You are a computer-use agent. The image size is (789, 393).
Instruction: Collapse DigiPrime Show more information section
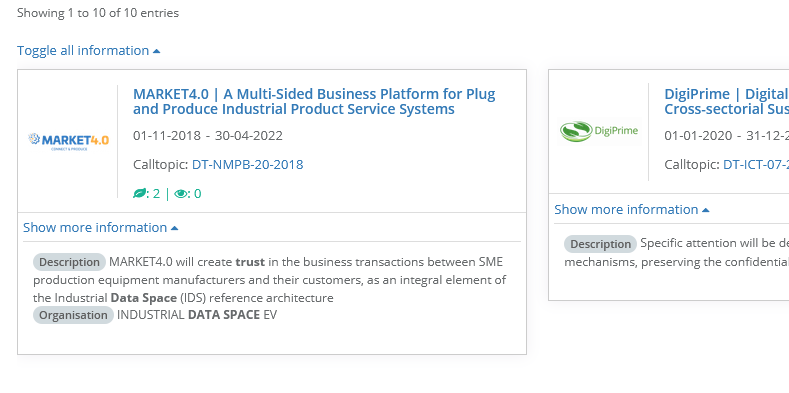[x=632, y=209]
